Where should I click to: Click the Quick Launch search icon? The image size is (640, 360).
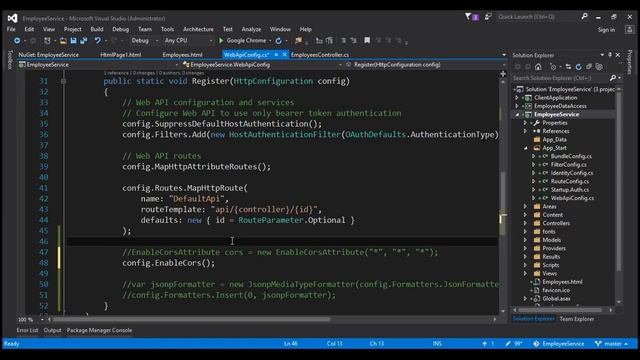coord(584,16)
